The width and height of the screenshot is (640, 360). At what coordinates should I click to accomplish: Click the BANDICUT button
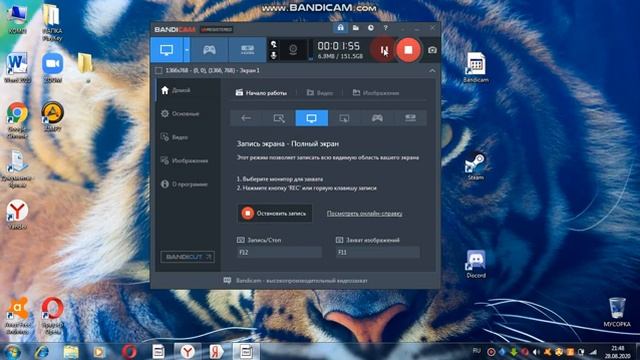(187, 257)
